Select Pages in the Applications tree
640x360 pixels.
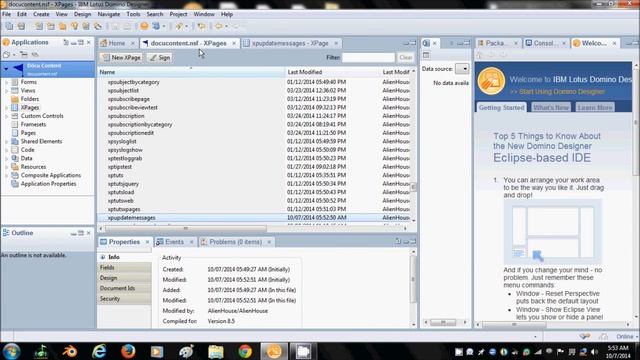coord(28,133)
